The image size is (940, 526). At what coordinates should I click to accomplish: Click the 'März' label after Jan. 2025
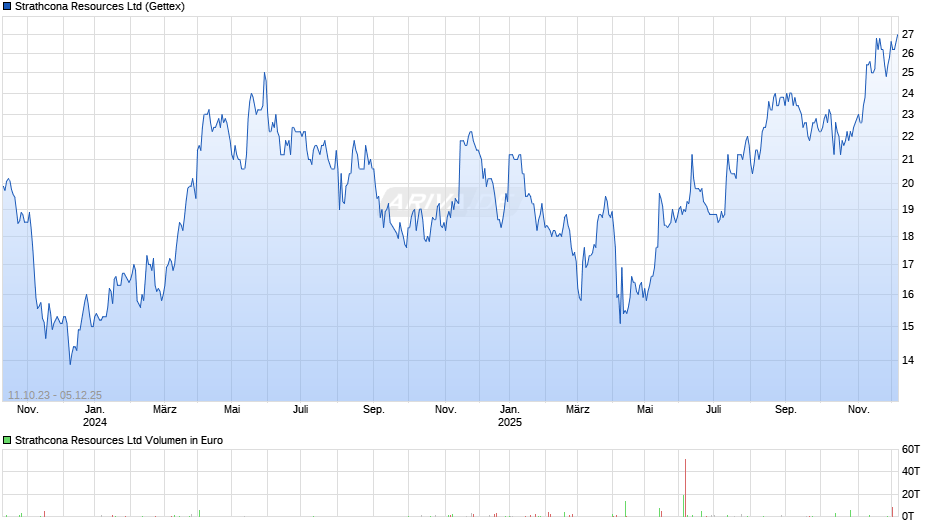tap(577, 409)
